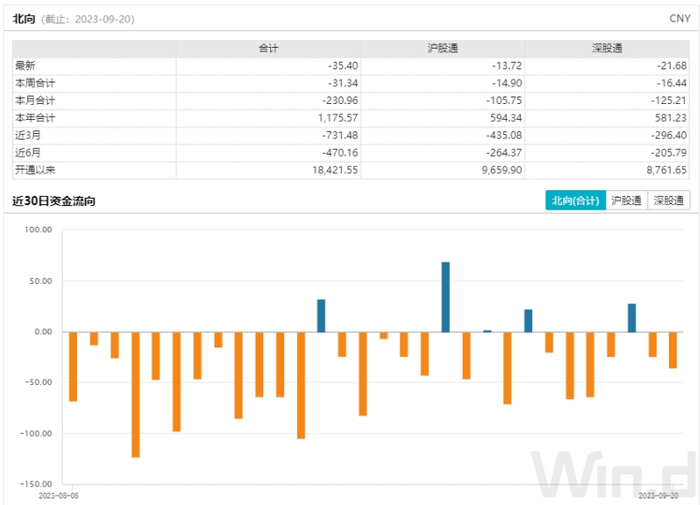The height and width of the screenshot is (505, 700).
Task: Select the 近6月 row label
Action: tap(28, 153)
